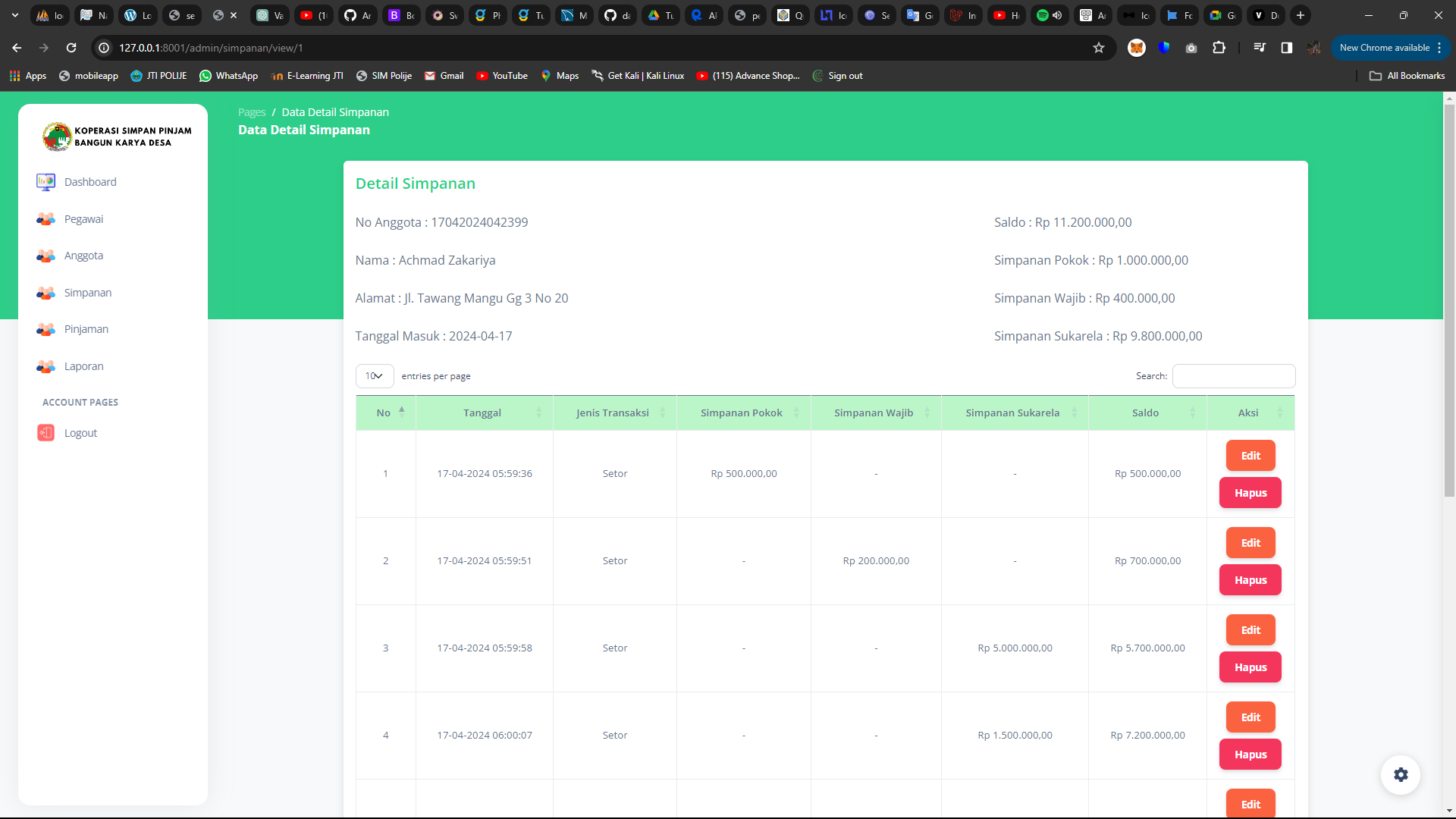This screenshot has height=819, width=1456.
Task: Open the Maps bookmark
Action: [x=560, y=76]
